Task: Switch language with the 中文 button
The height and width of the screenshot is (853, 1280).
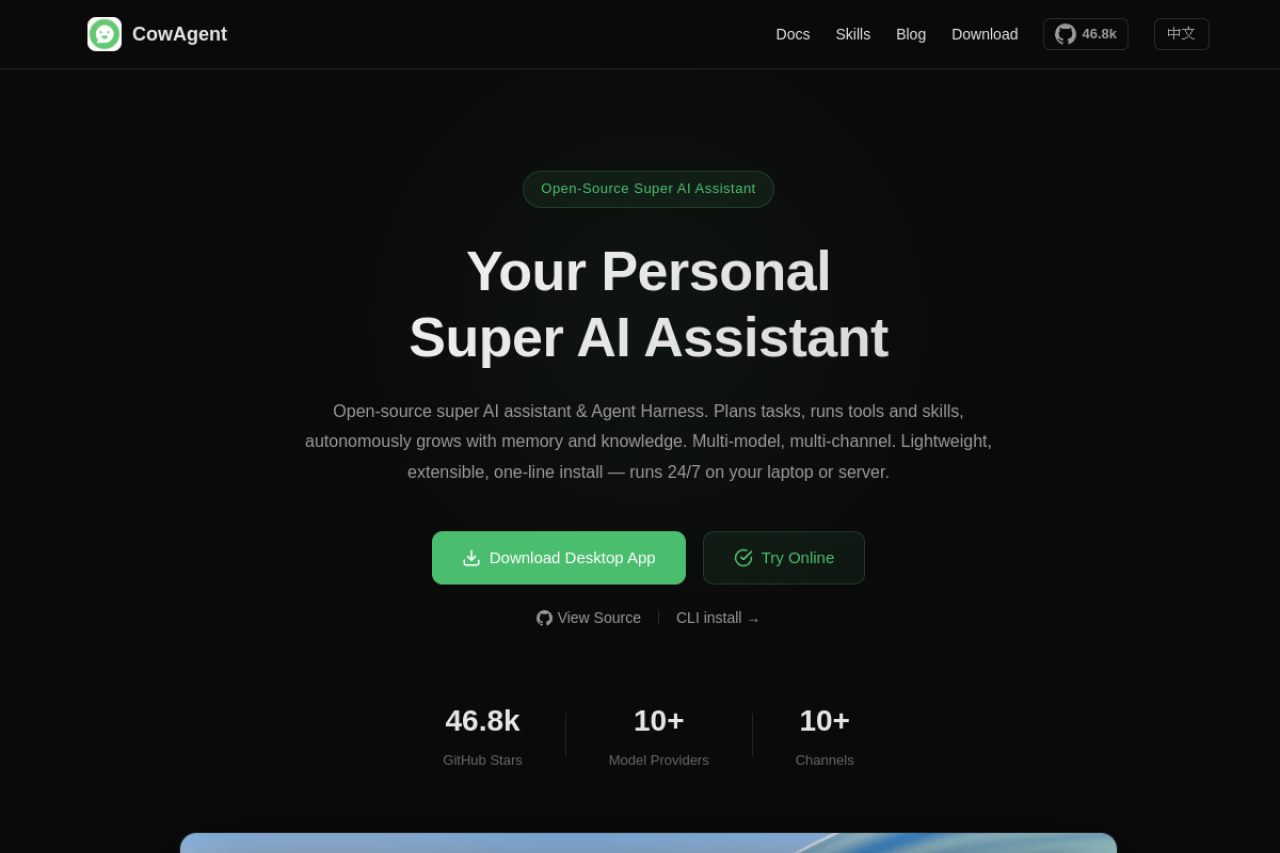Action: [1181, 34]
